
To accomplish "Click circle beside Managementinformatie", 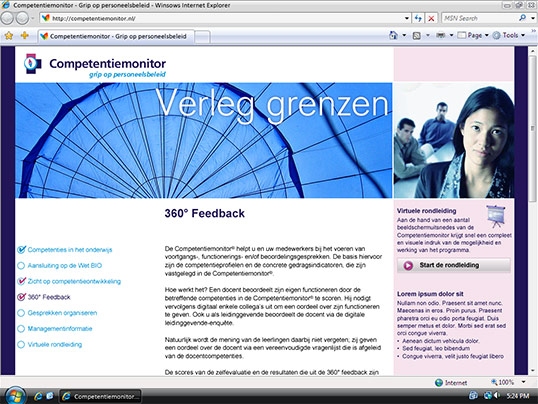I will coord(21,329).
